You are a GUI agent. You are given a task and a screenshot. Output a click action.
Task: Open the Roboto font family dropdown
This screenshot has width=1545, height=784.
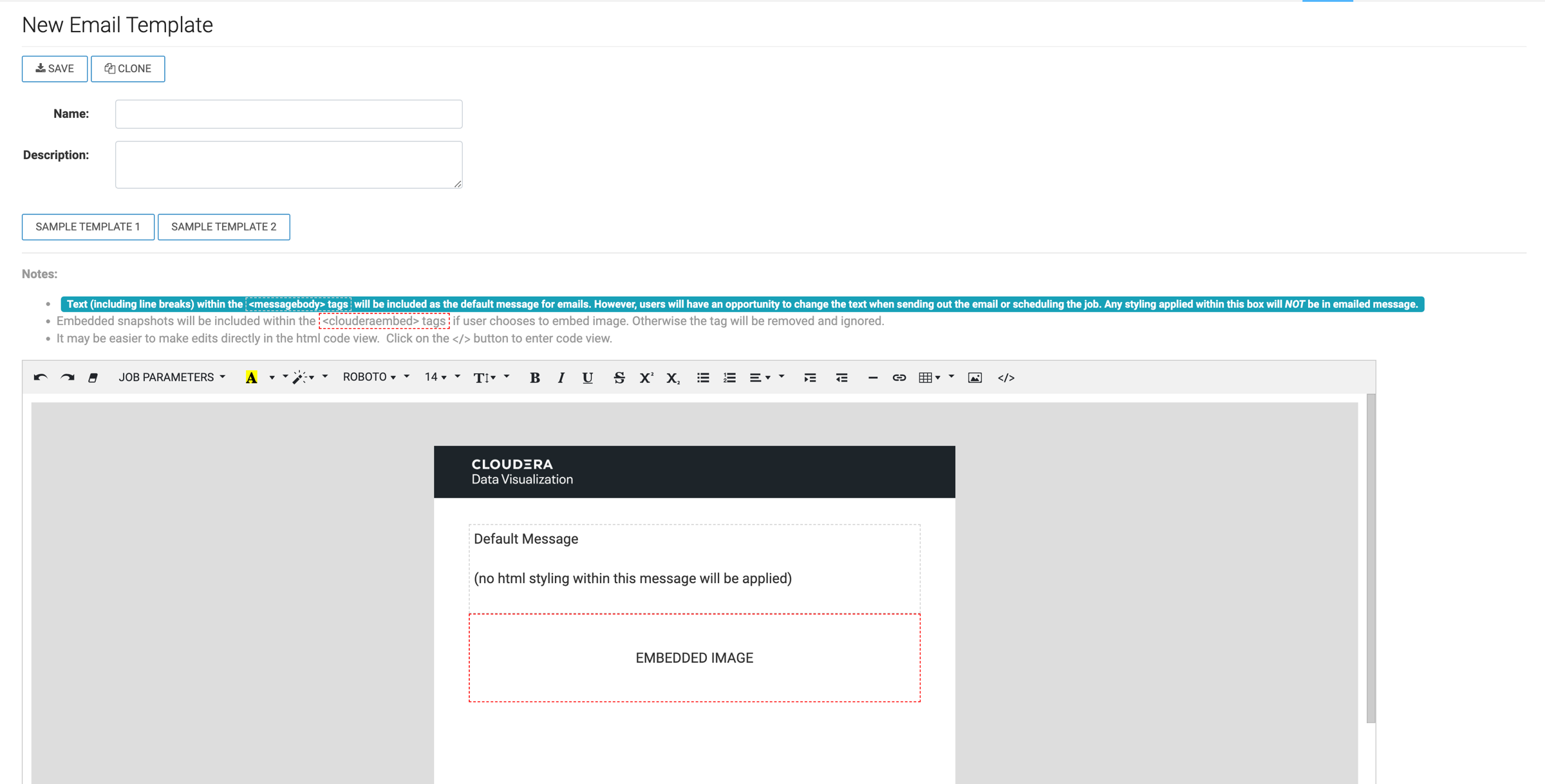click(369, 377)
